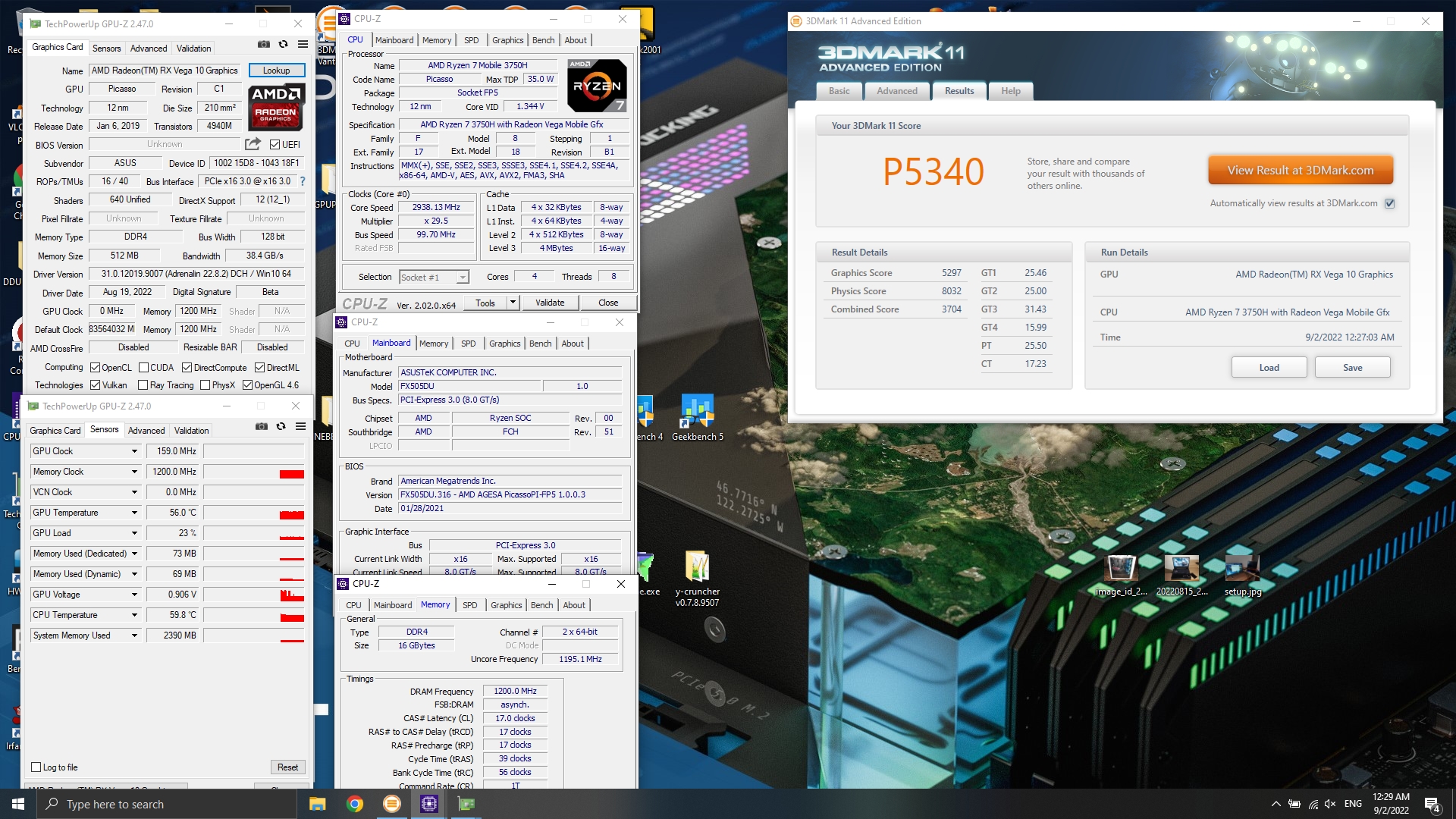Open the 20220815_2... desktop file
Screen dimensions: 1456x819
pyautogui.click(x=1181, y=576)
